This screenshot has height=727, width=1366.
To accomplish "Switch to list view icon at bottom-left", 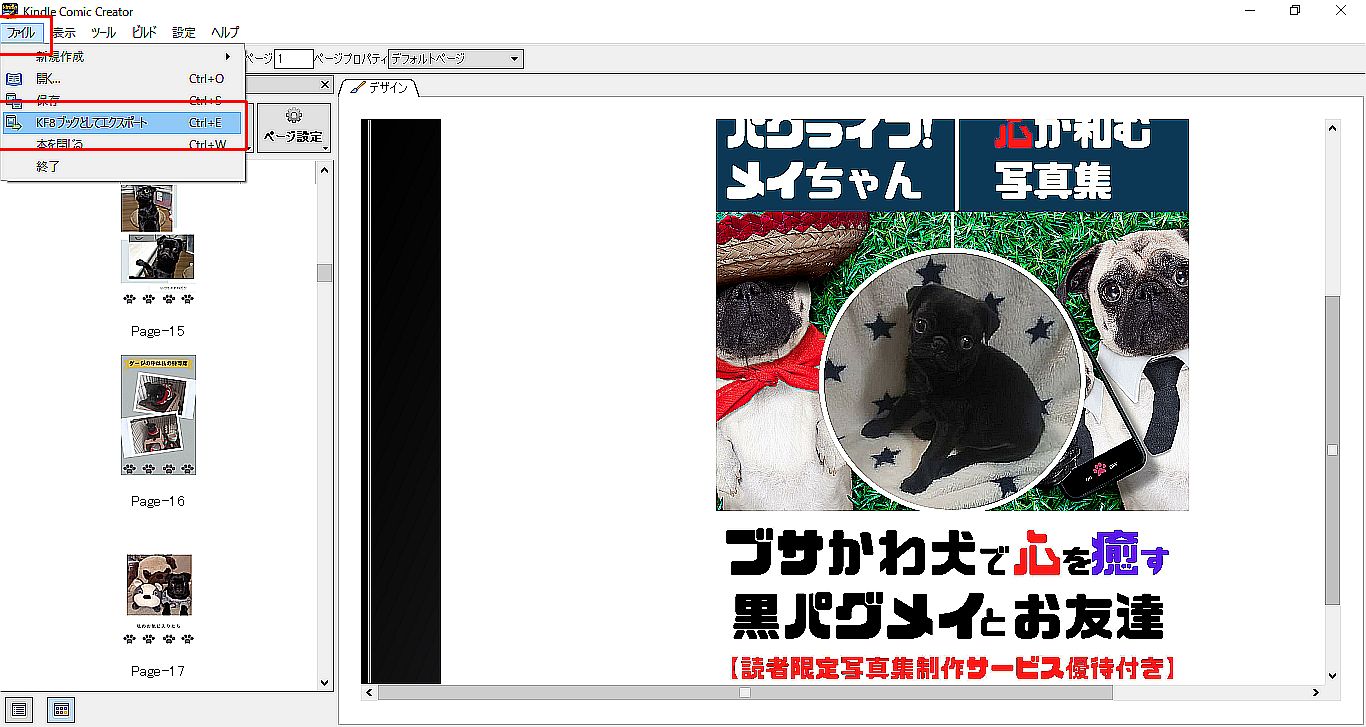I will (19, 708).
